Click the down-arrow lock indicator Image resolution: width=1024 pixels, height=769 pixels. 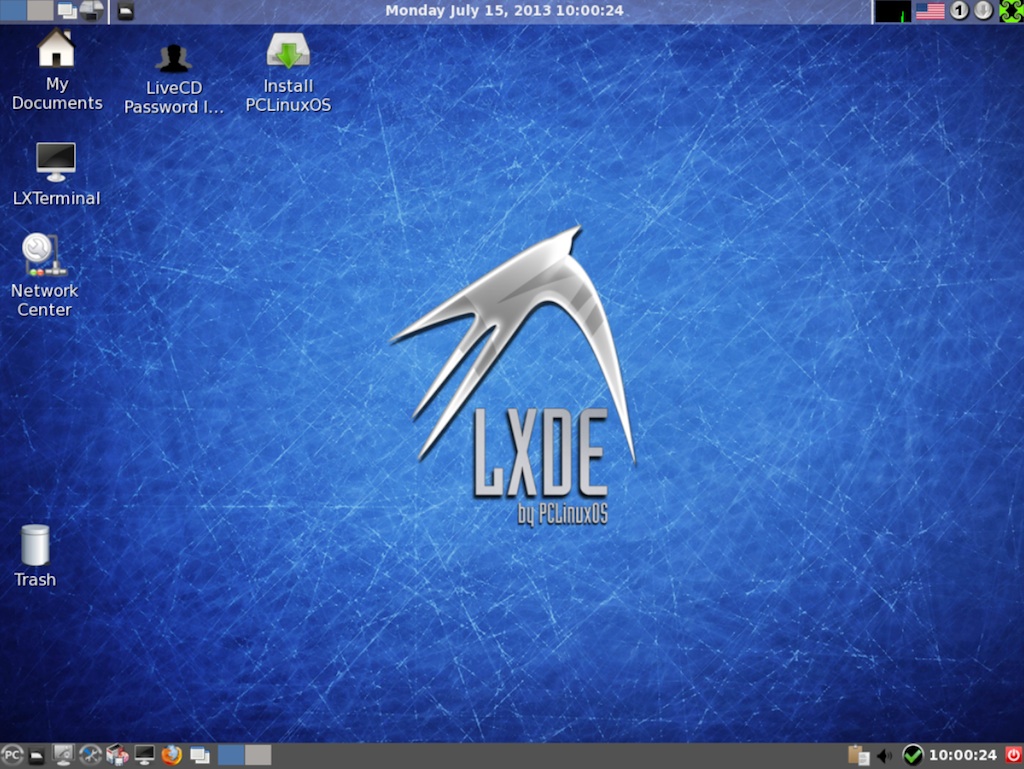984,10
